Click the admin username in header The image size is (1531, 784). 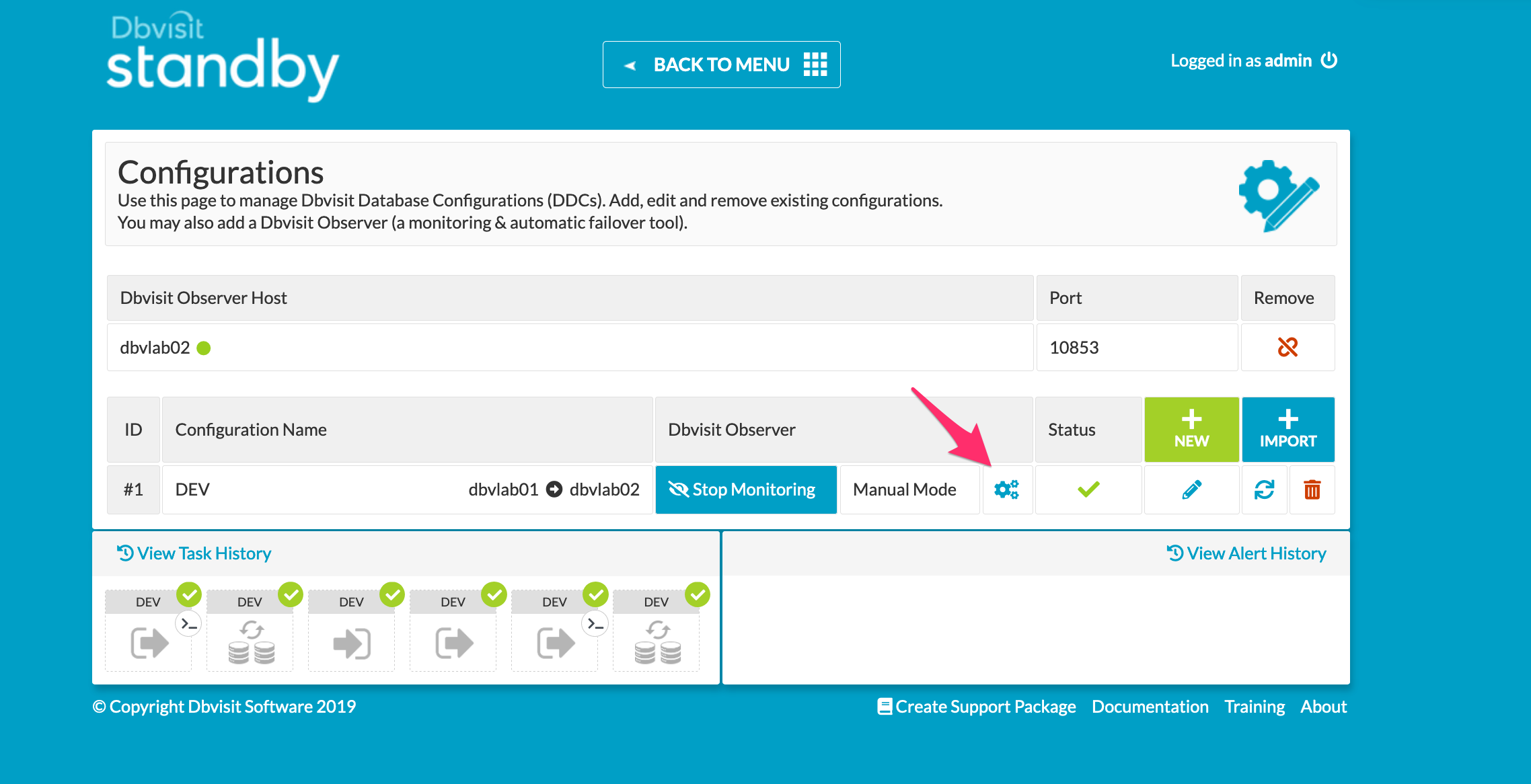pyautogui.click(x=1288, y=61)
